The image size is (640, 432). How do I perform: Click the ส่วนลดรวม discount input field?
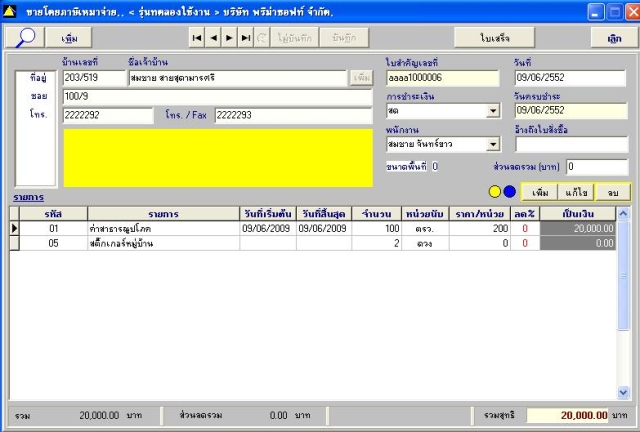[x=597, y=167]
